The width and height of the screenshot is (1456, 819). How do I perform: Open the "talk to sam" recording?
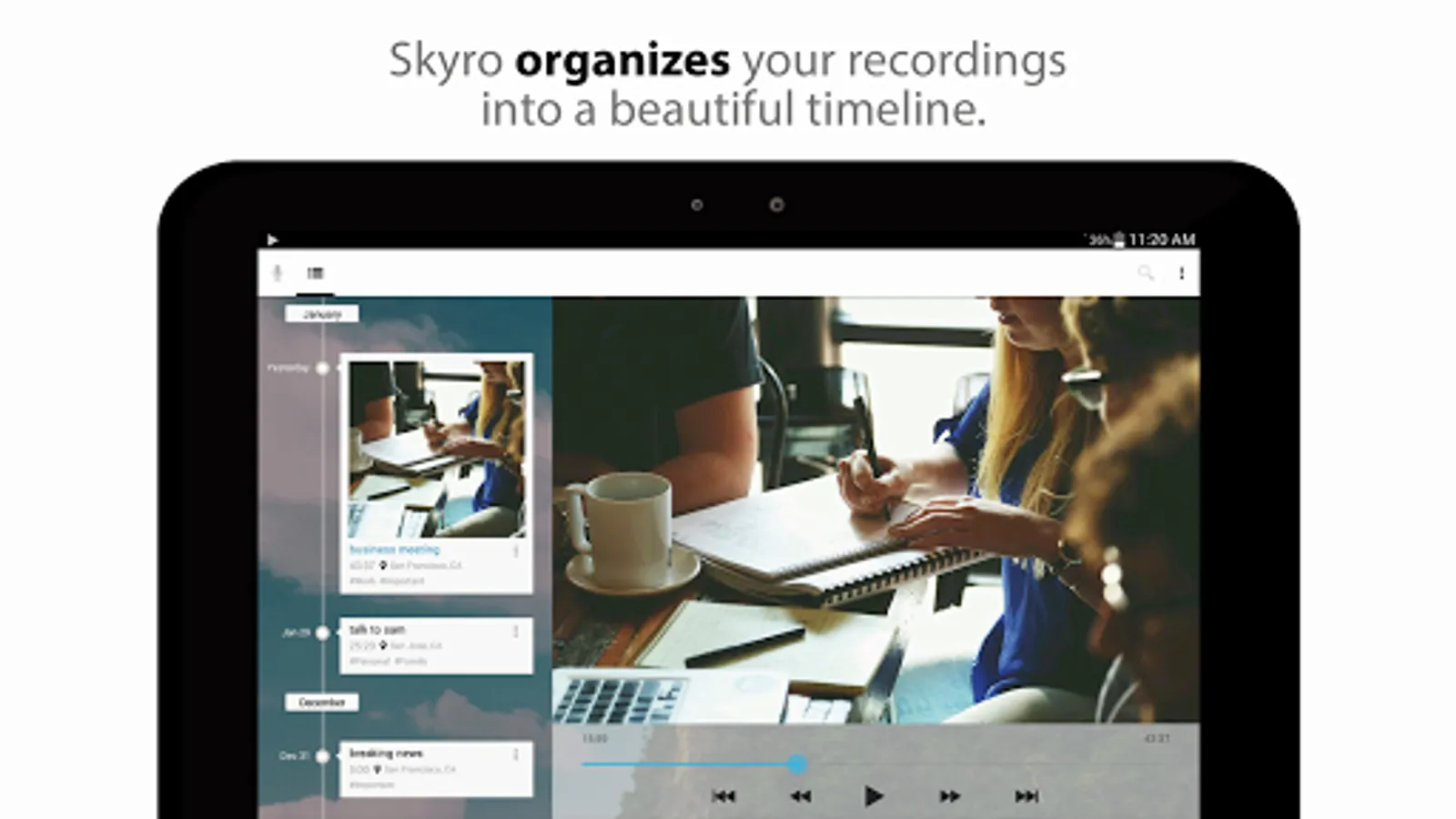[x=436, y=645]
